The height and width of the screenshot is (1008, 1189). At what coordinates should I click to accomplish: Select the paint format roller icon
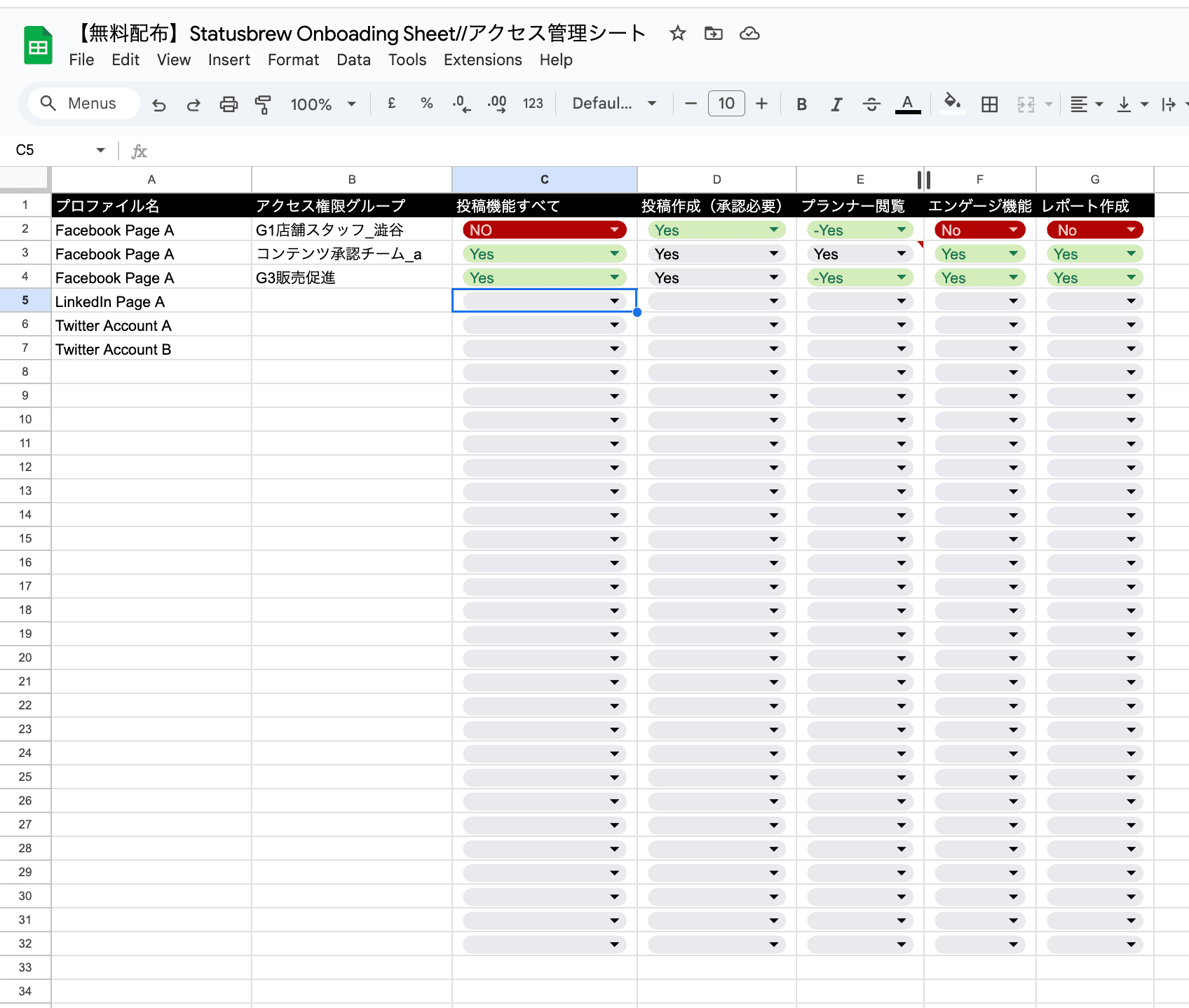[x=263, y=104]
